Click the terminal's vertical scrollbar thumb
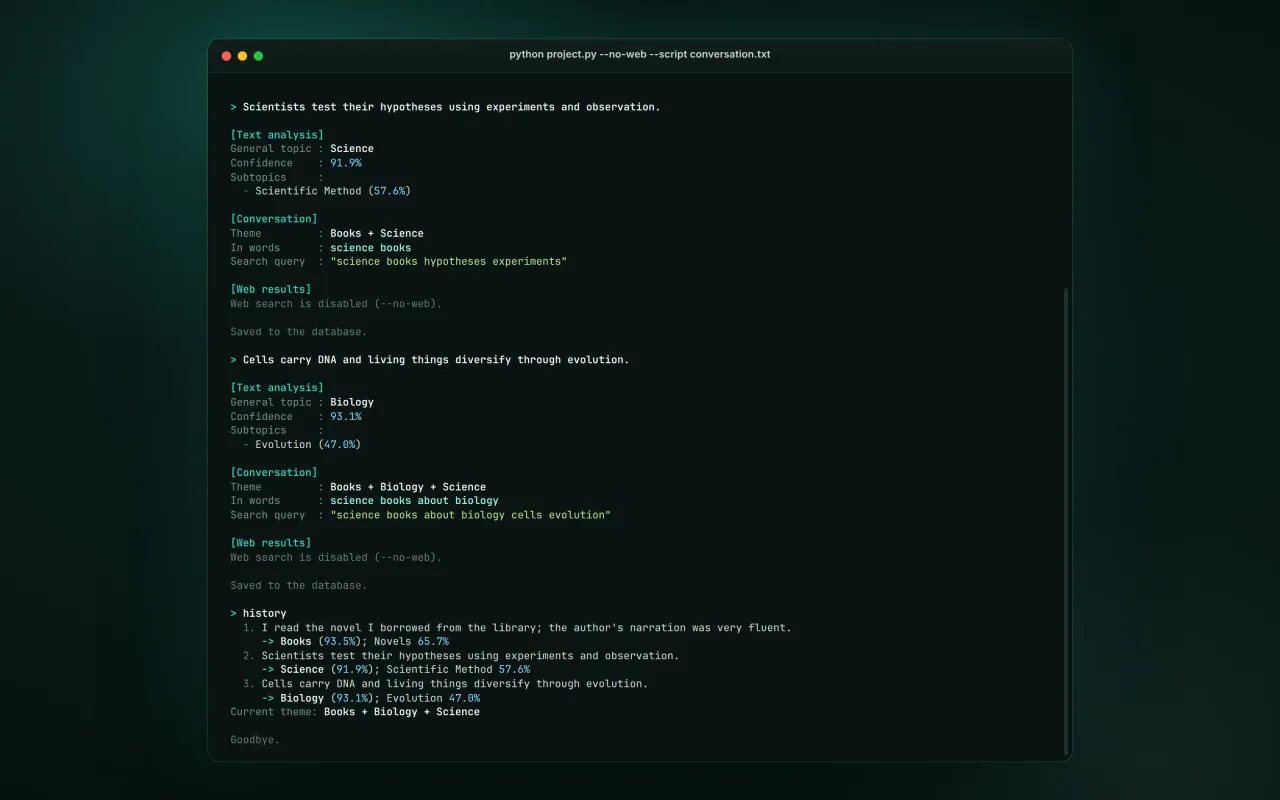The width and height of the screenshot is (1280, 800). tap(1066, 521)
